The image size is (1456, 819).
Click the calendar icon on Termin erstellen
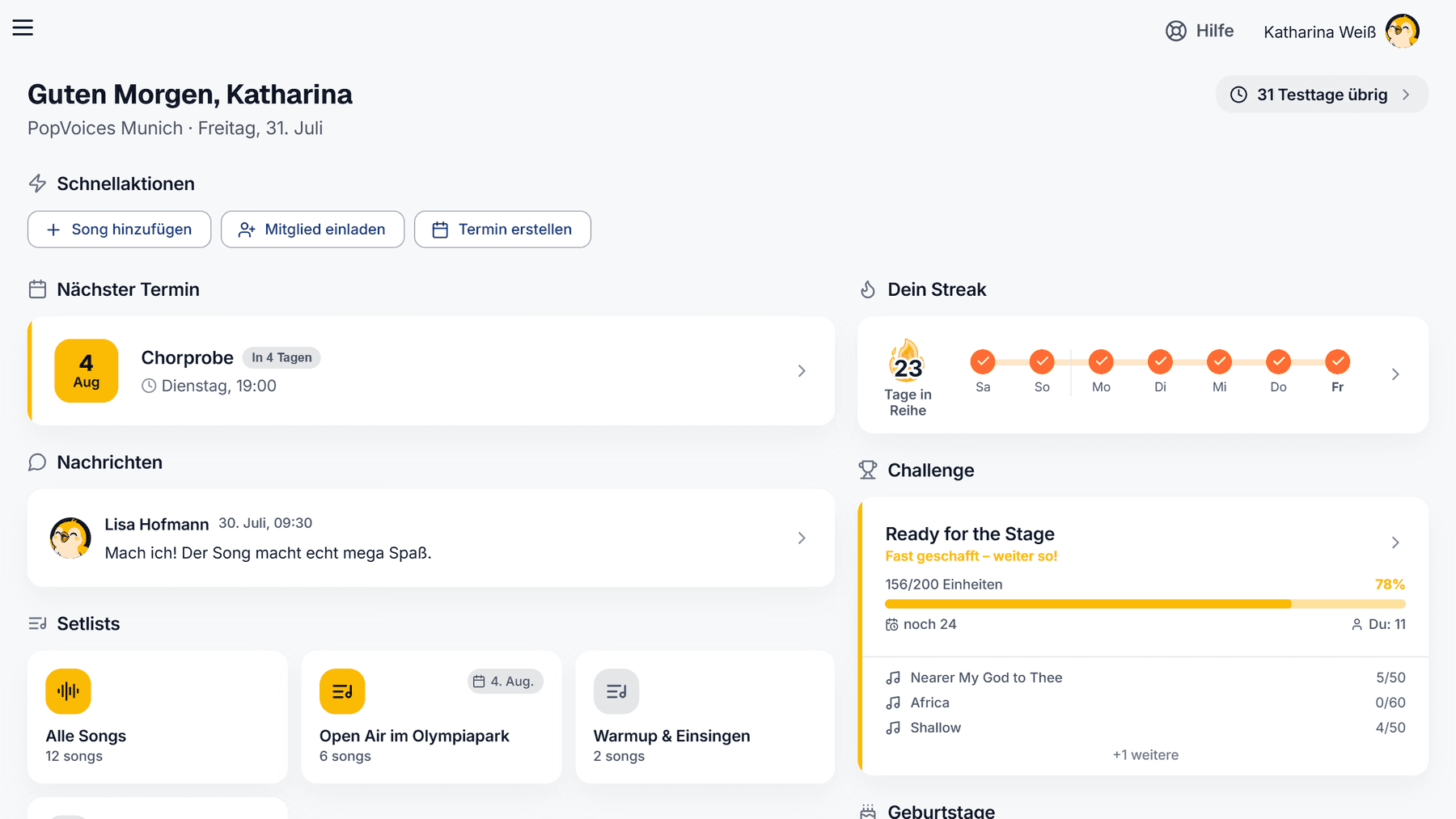click(440, 230)
